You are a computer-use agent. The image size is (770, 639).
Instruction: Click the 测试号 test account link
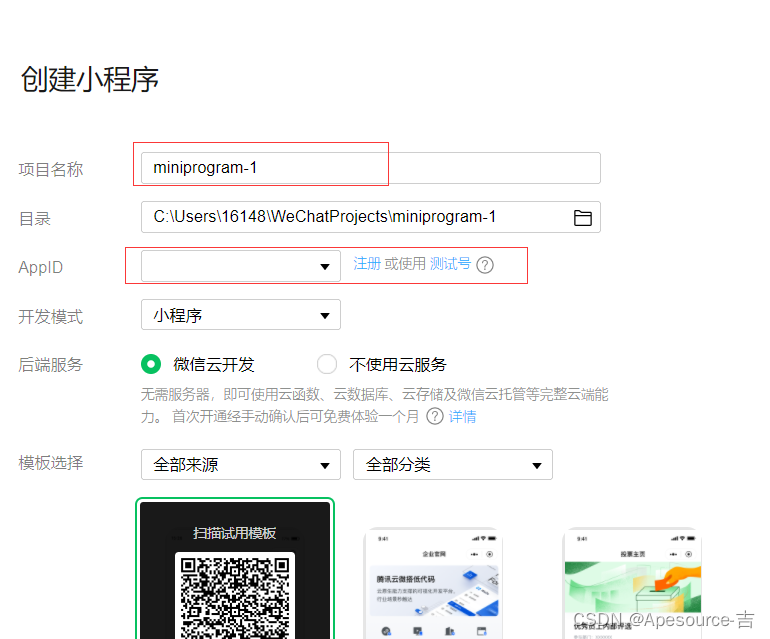coord(450,264)
